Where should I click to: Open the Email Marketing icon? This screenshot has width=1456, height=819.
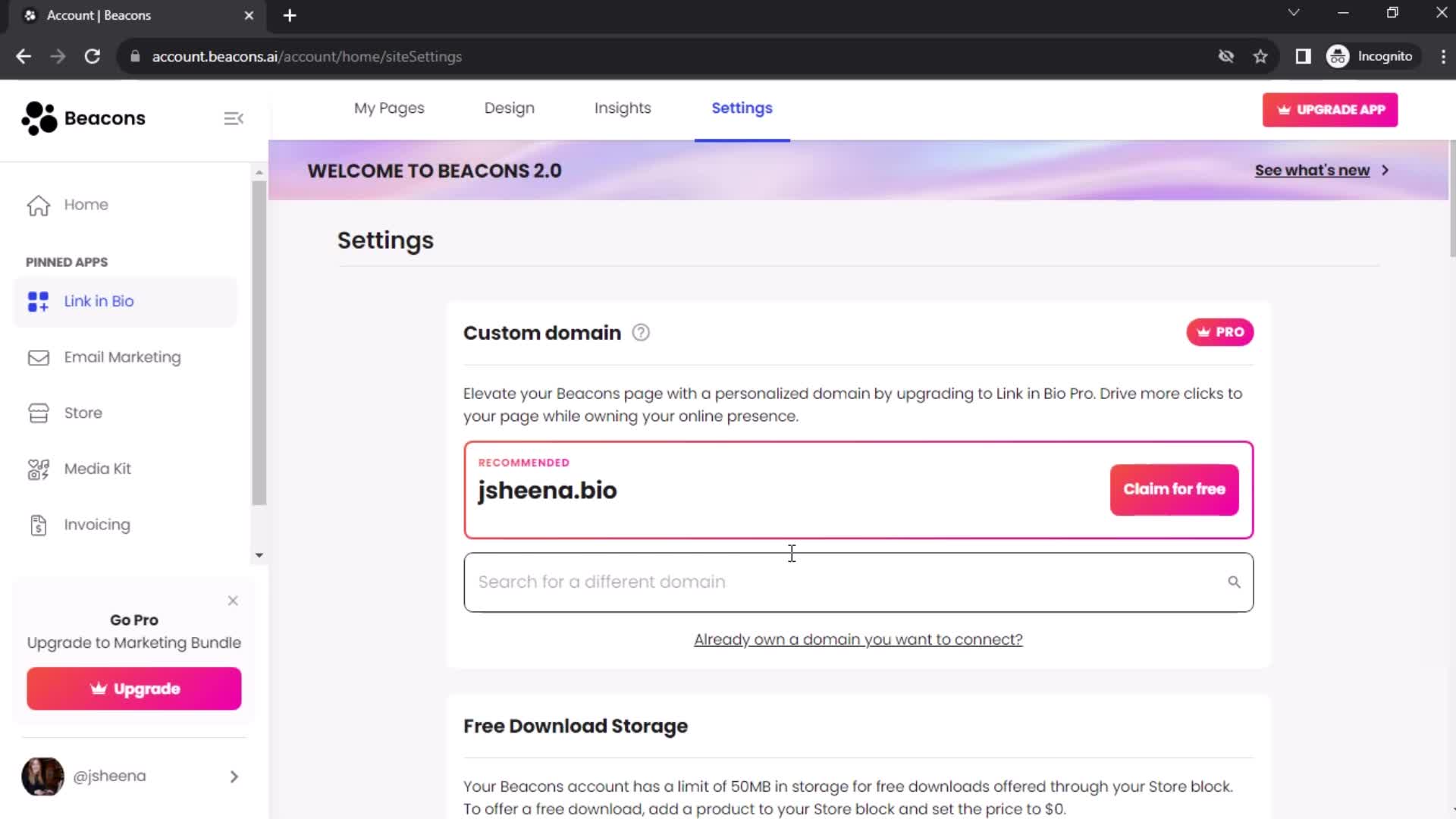coord(37,357)
